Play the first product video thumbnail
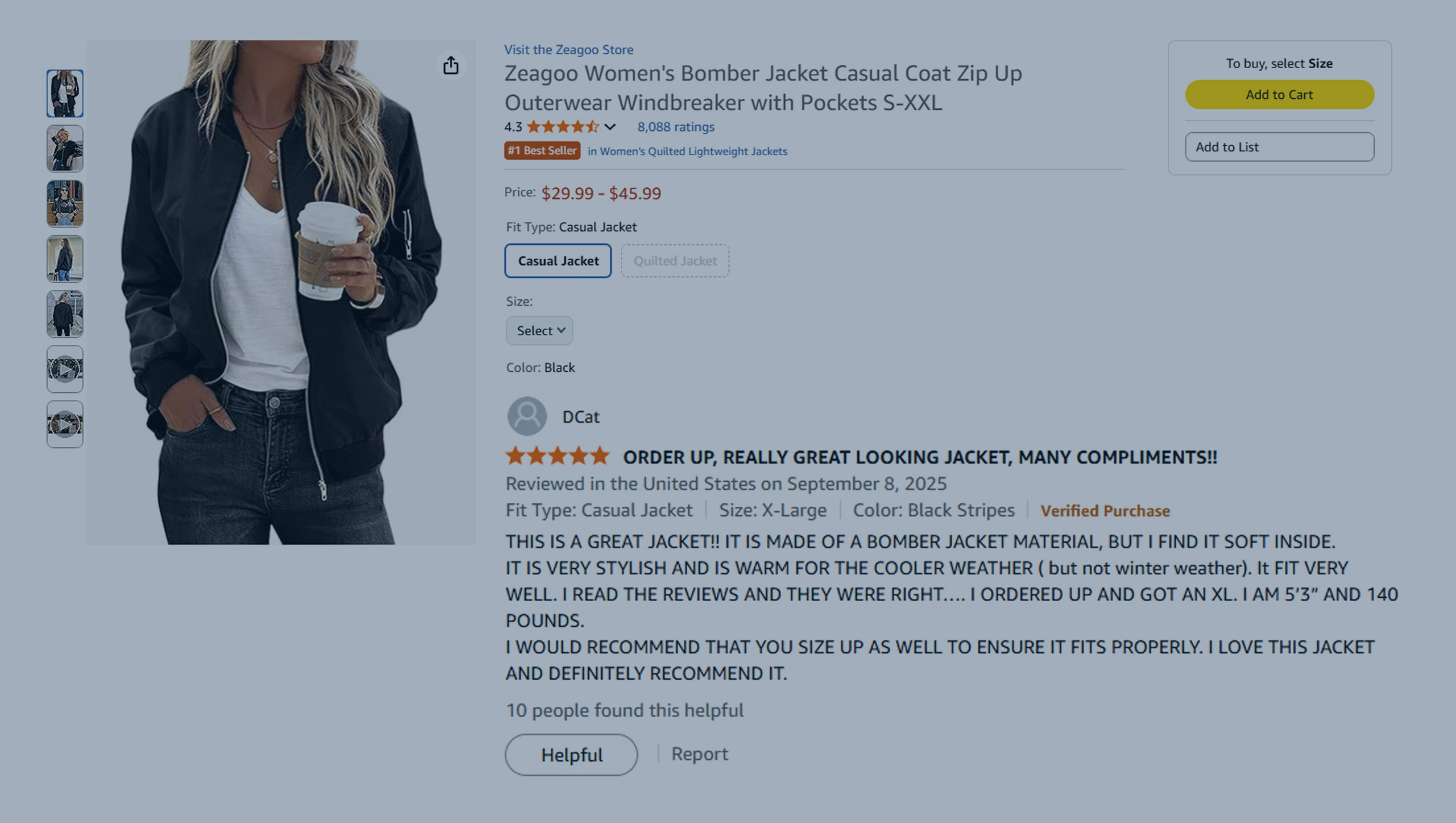The height and width of the screenshot is (823, 1456). pyautogui.click(x=65, y=369)
